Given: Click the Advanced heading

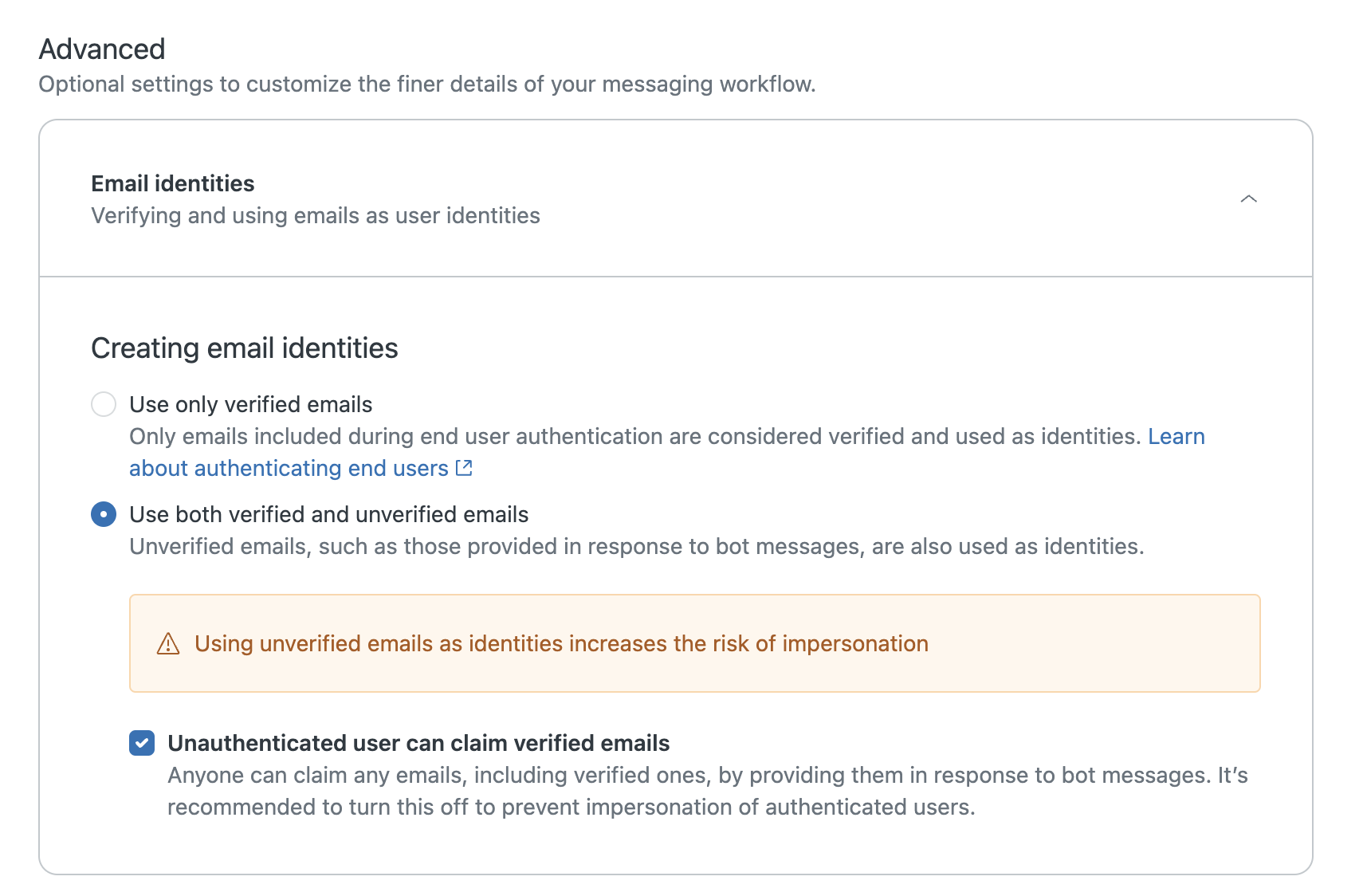Looking at the screenshot, I should 102,49.
